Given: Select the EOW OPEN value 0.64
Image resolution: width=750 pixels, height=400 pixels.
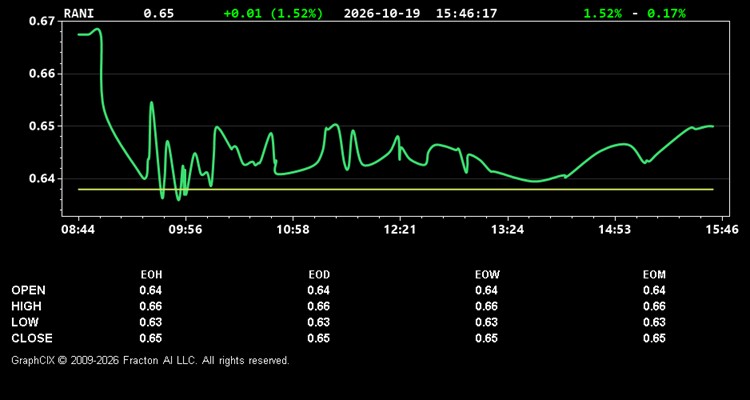Looking at the screenshot, I should (486, 290).
